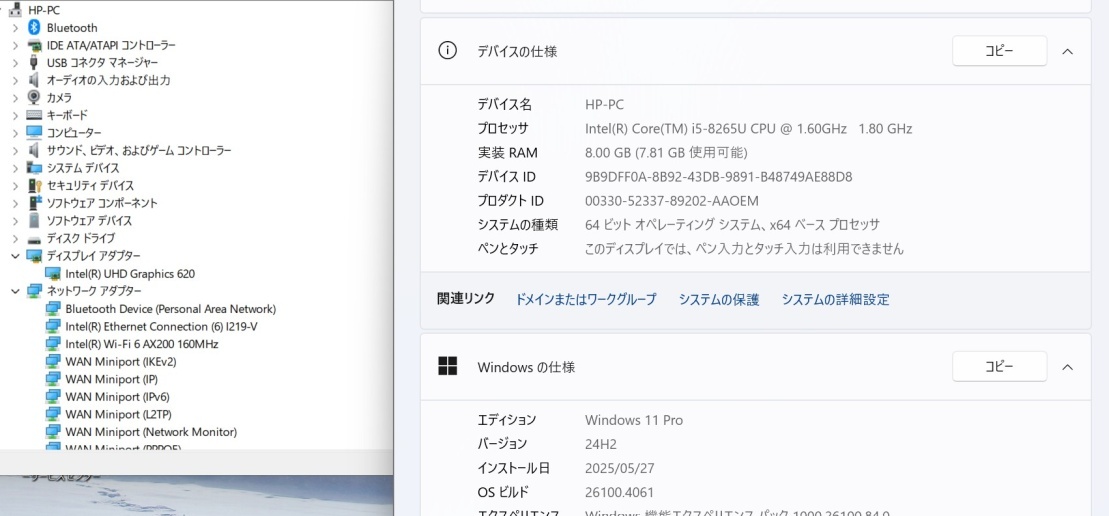Viewport: 1109px width, 516px height.
Task: Copy device specifications with コピー button
Action: (999, 51)
